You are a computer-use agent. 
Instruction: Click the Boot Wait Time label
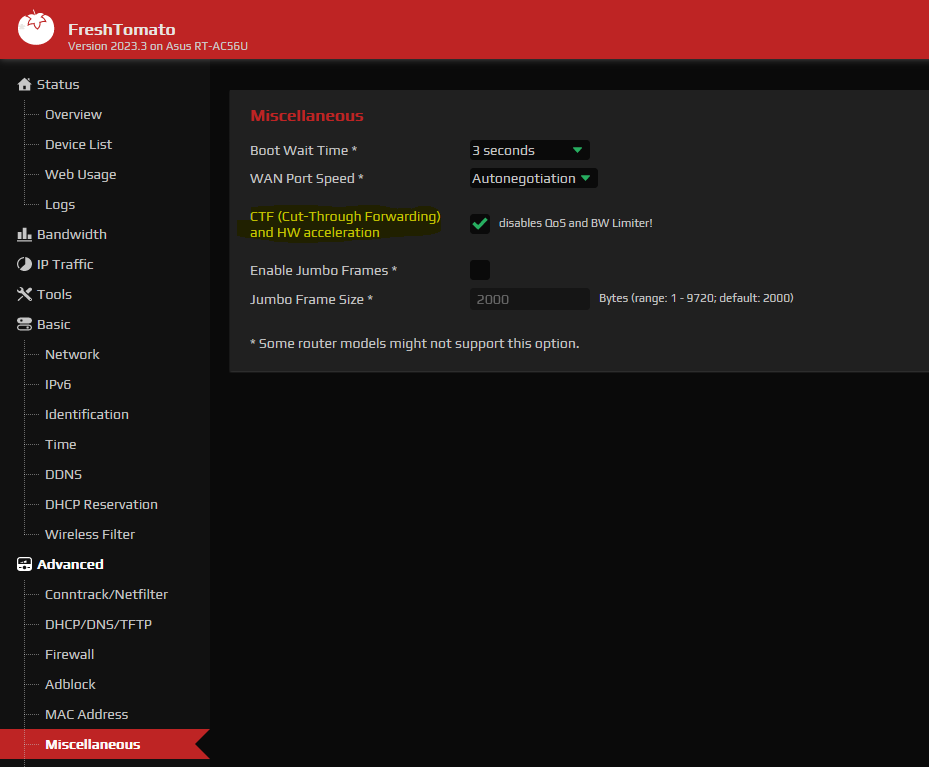click(303, 150)
